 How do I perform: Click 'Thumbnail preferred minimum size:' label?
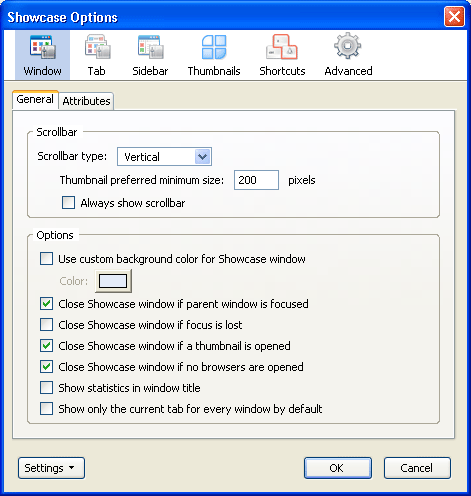(x=142, y=180)
